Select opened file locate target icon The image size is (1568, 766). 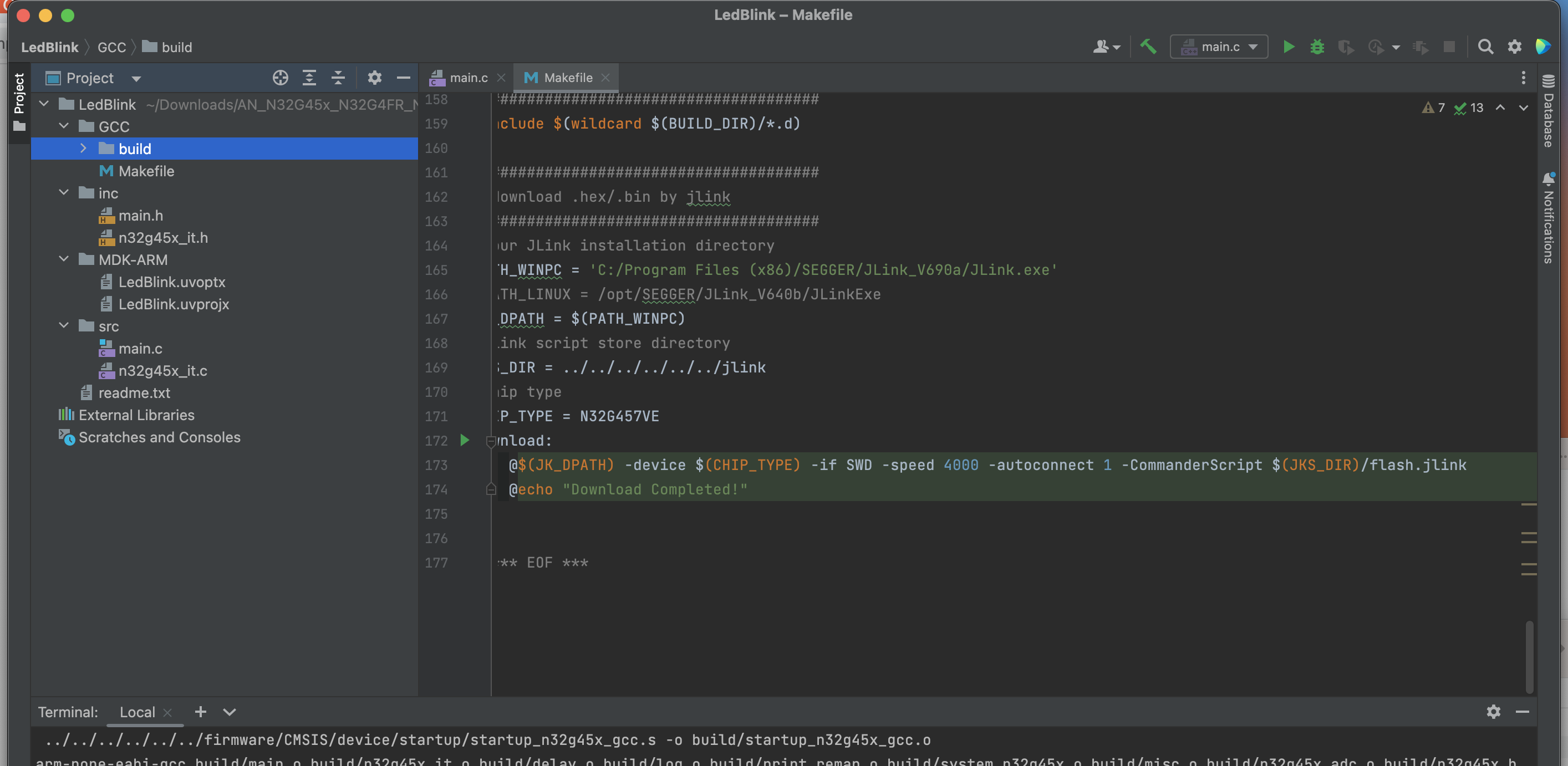[280, 78]
